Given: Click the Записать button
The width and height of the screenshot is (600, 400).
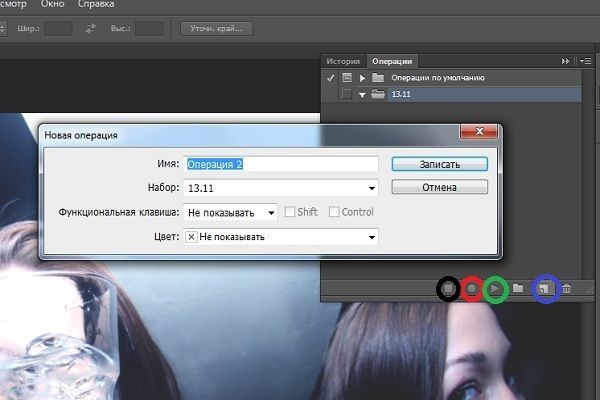Looking at the screenshot, I should [x=439, y=163].
